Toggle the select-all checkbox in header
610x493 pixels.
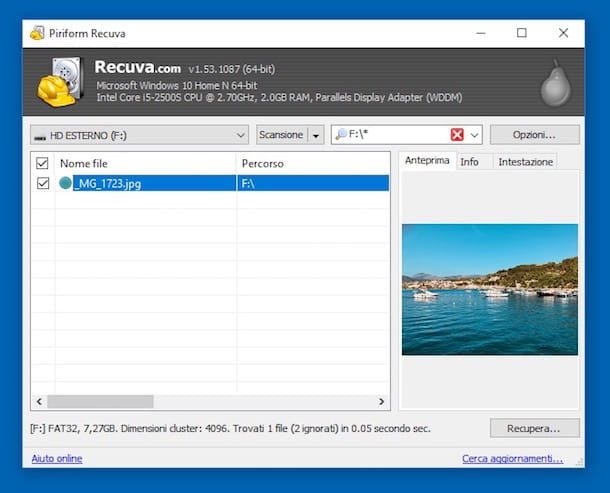coord(42,163)
